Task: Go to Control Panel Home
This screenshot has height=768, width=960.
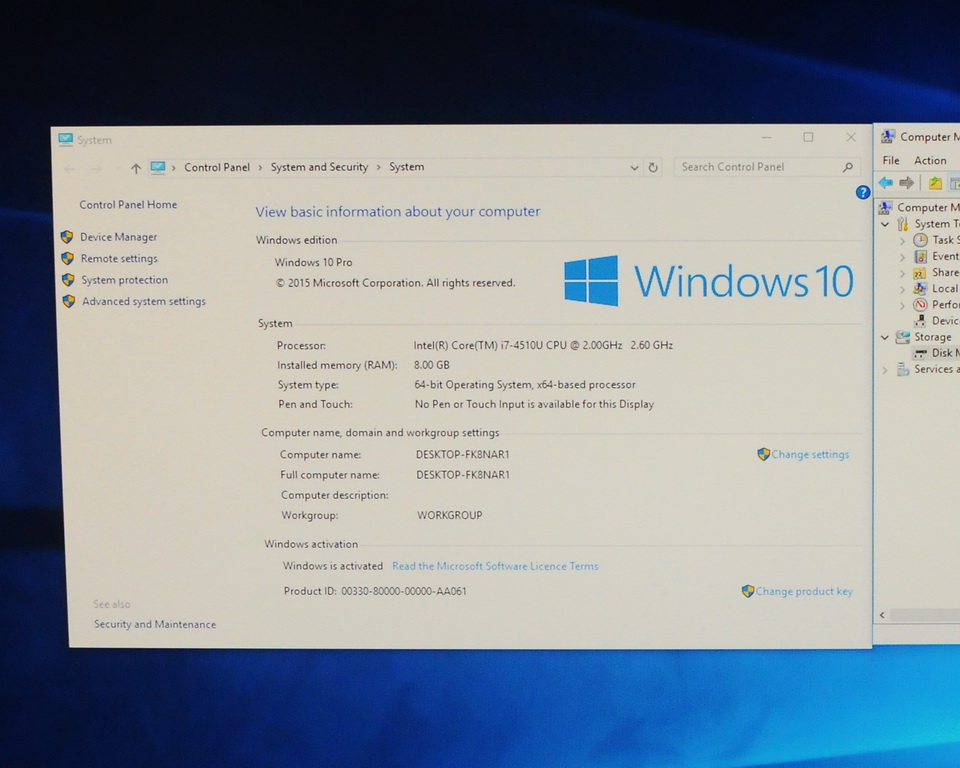Action: [x=128, y=205]
